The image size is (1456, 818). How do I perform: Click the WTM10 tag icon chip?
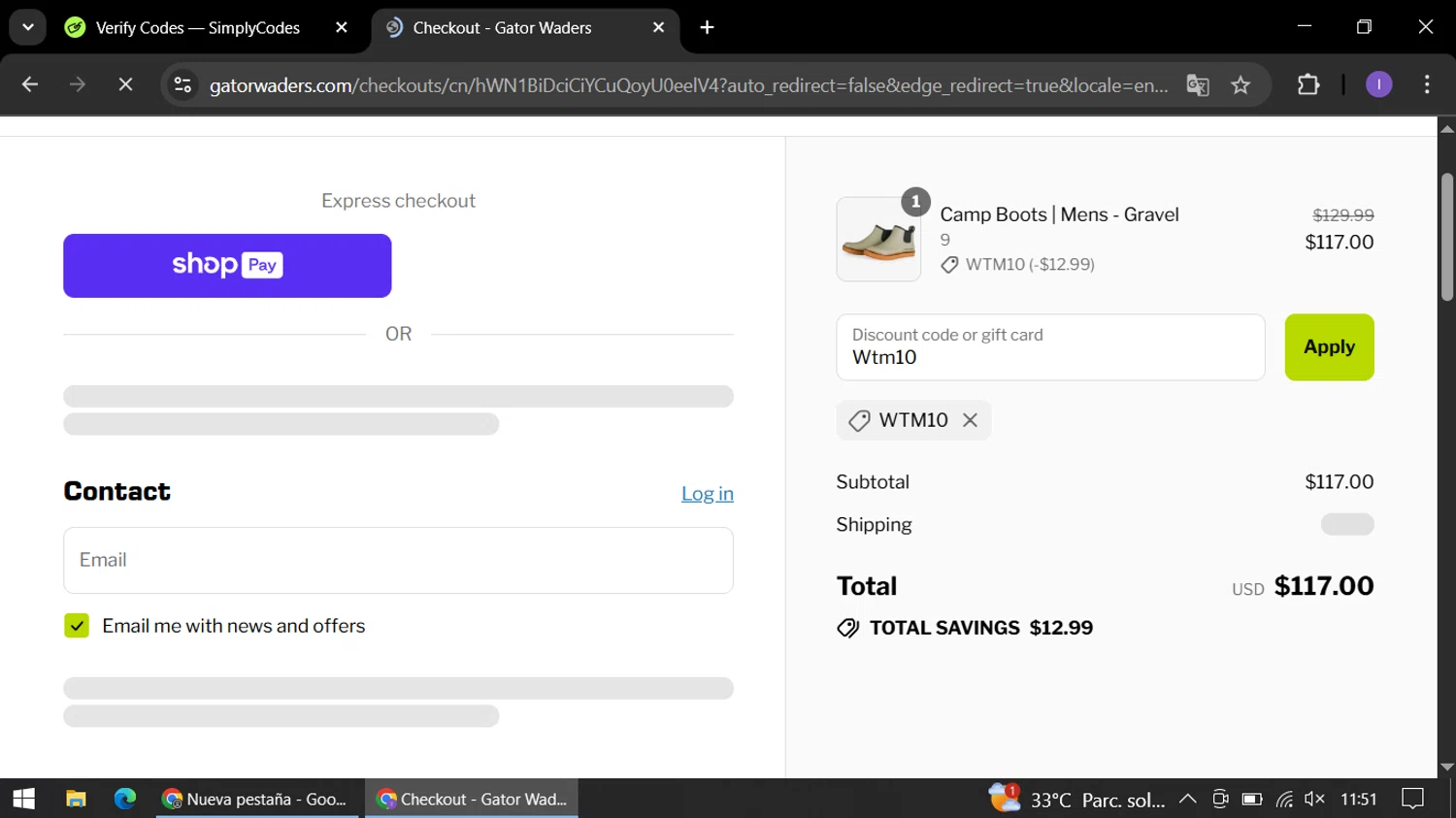coord(859,420)
